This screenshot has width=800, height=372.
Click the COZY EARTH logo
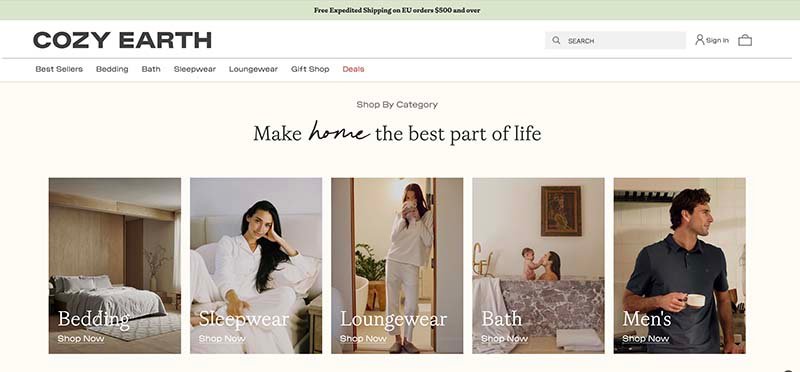point(122,40)
